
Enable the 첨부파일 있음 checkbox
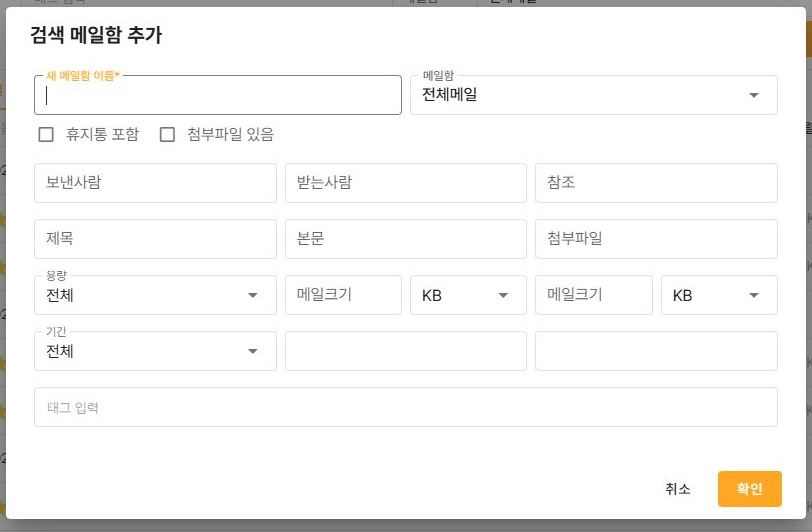(167, 135)
